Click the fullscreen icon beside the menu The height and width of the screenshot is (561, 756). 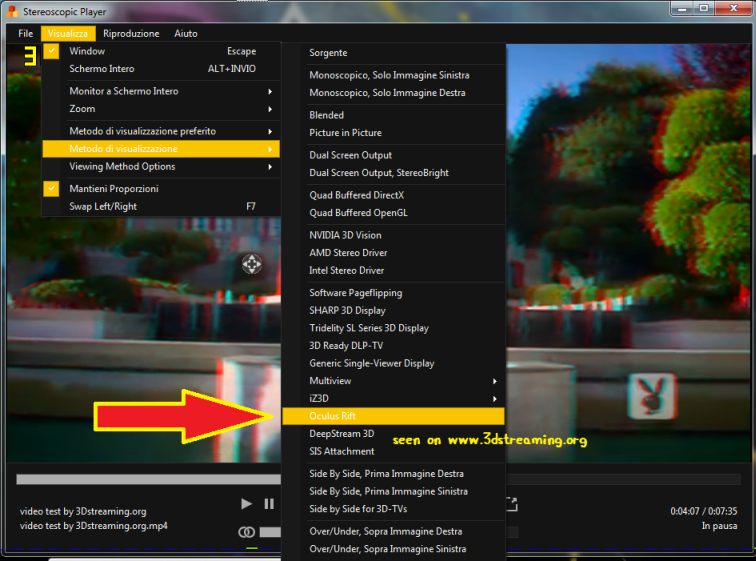tap(512, 504)
